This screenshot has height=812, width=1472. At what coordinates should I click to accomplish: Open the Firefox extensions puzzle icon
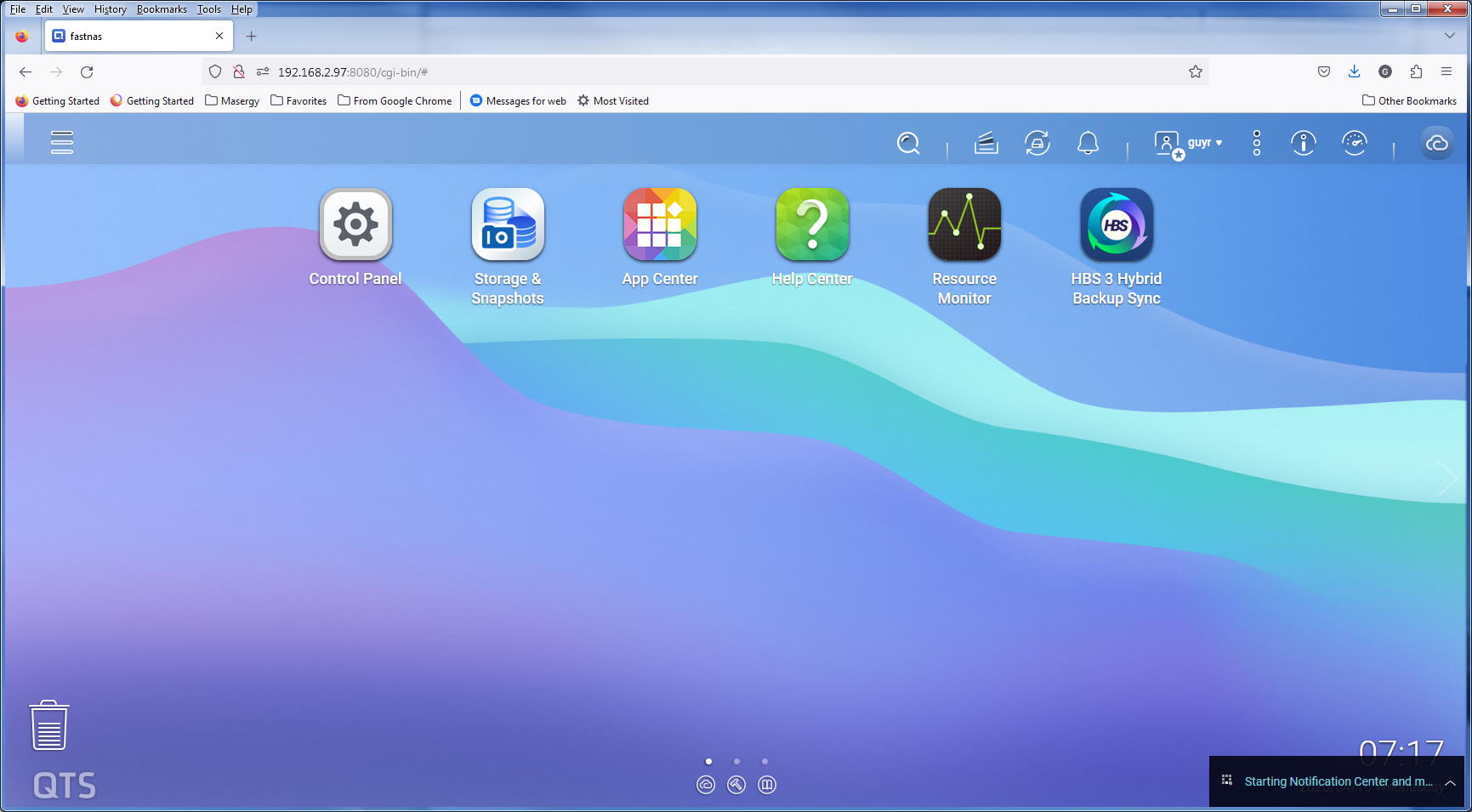[1416, 72]
